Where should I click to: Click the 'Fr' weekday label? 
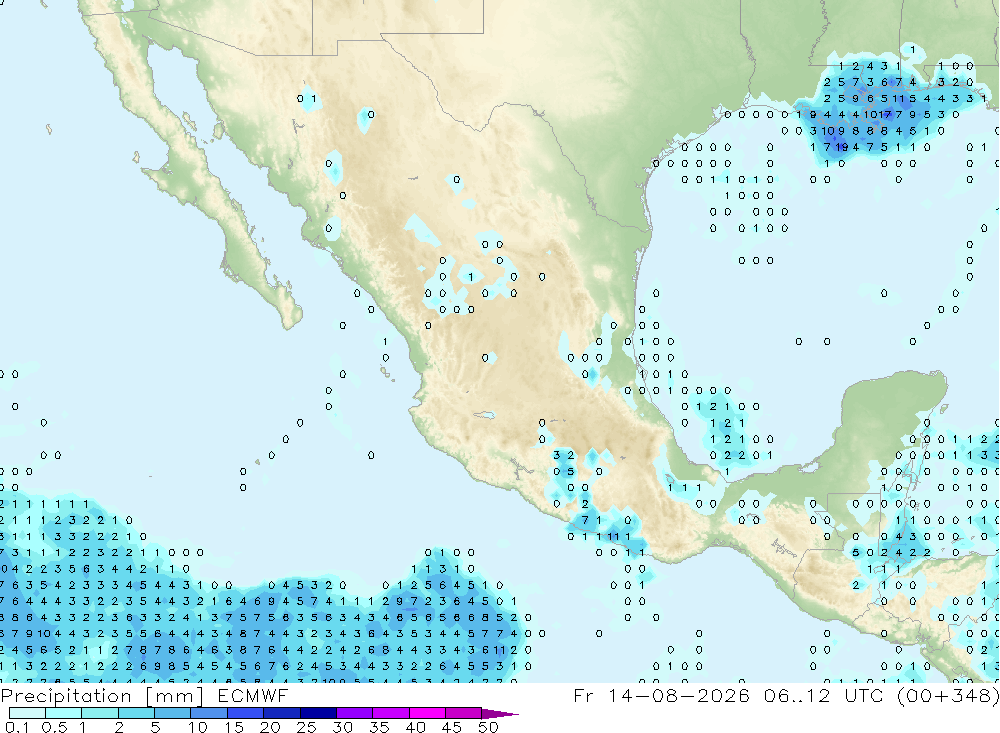[x=584, y=695]
